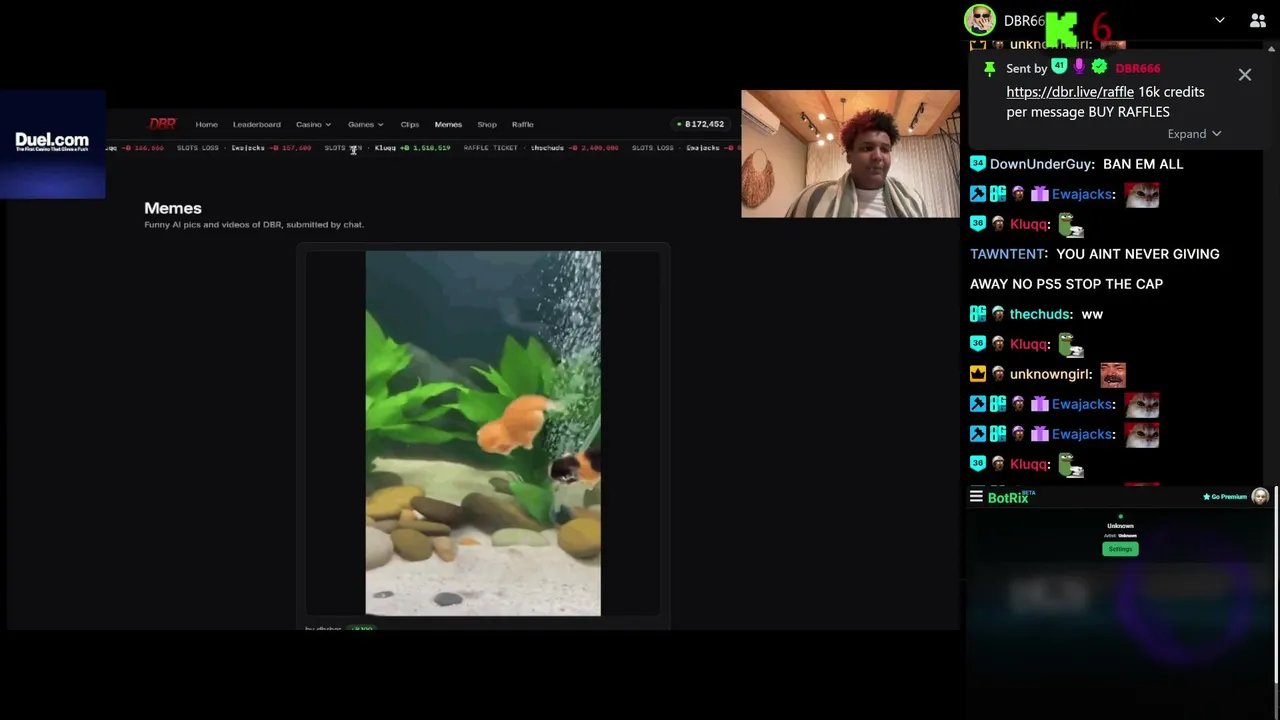Go to the Home page
1280x720 pixels.
coord(207,124)
